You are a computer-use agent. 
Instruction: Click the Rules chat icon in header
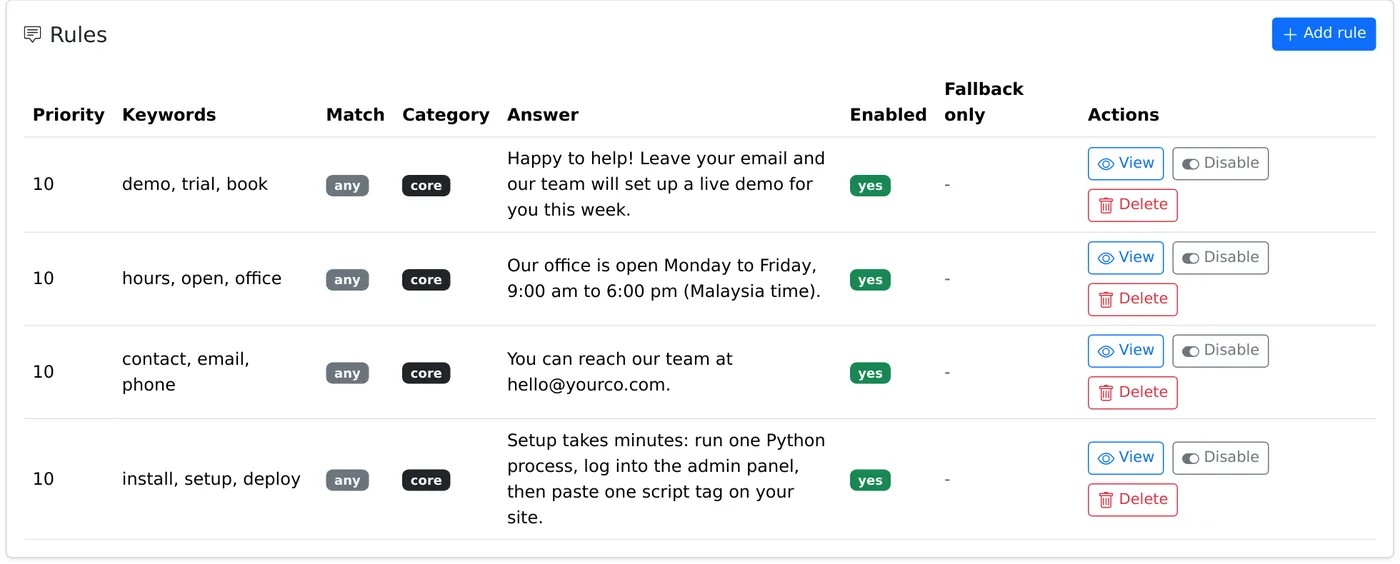[32, 35]
